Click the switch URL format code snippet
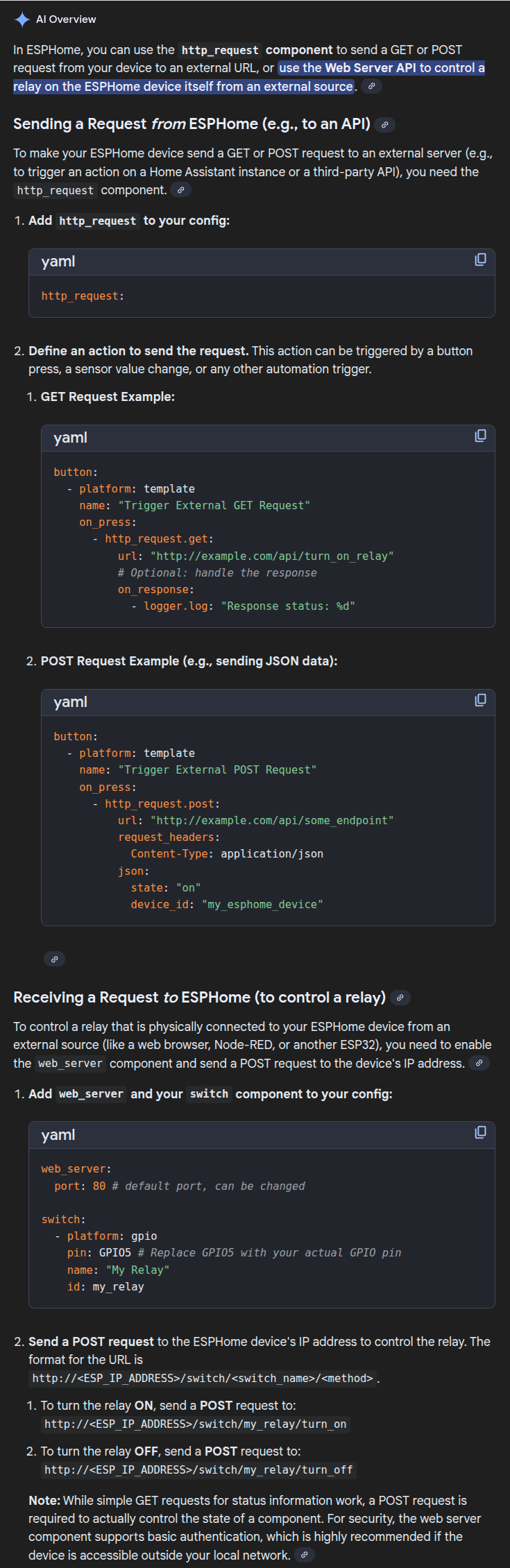510x1568 pixels. pos(203,1378)
